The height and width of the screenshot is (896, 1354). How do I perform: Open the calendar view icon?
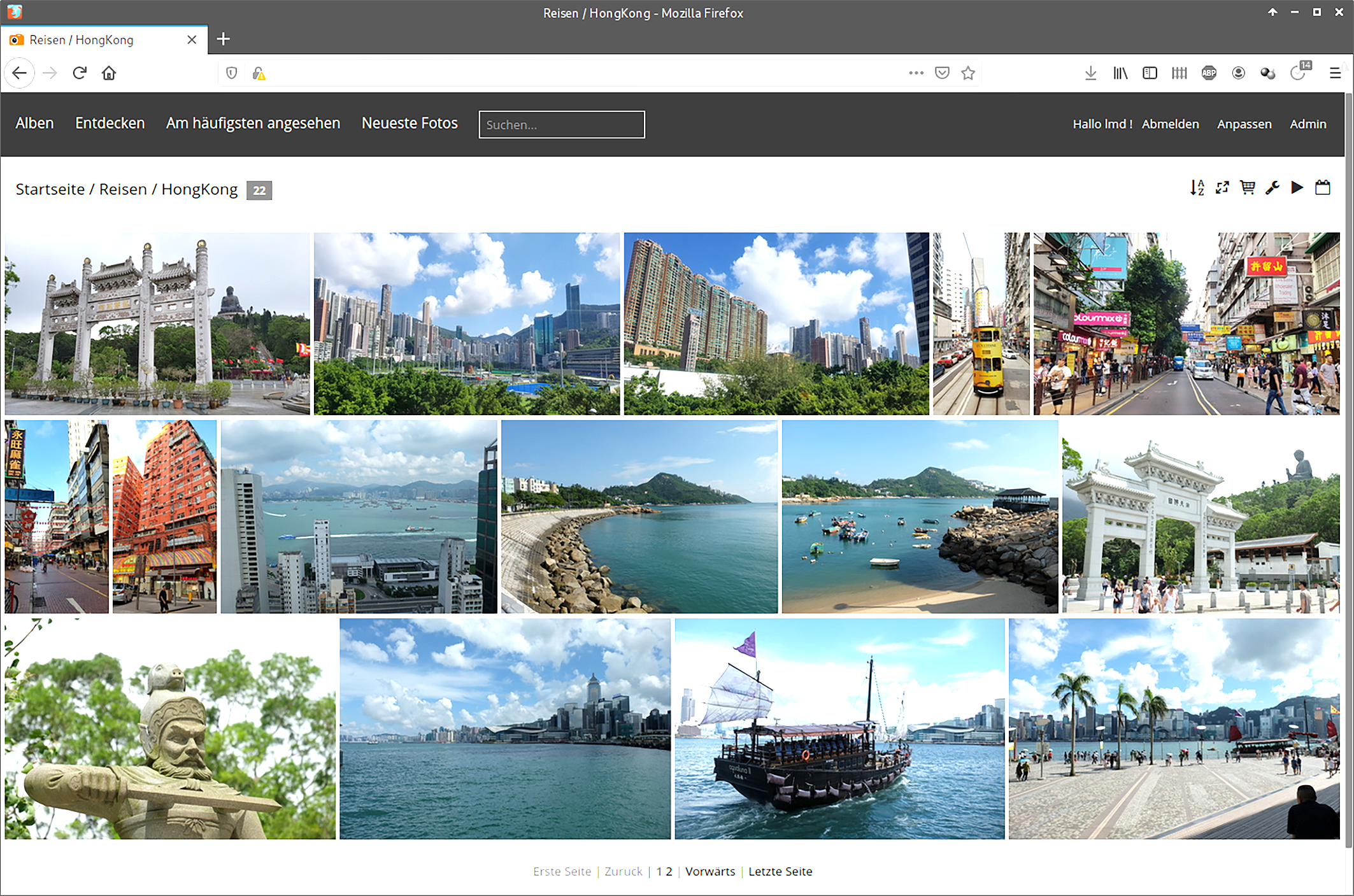[x=1322, y=188]
